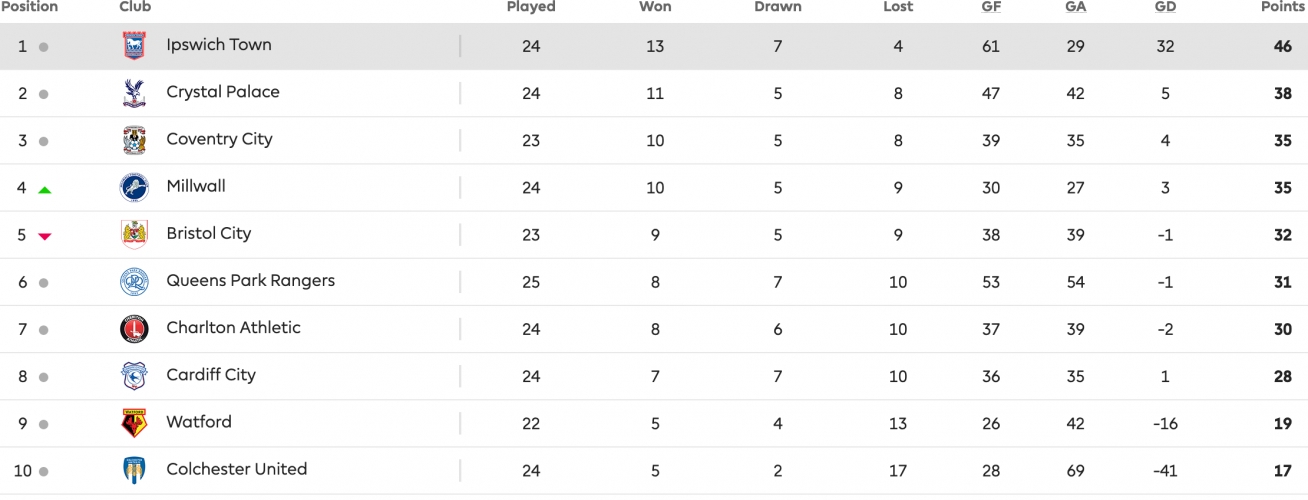Click the Watford club badge

(134, 423)
